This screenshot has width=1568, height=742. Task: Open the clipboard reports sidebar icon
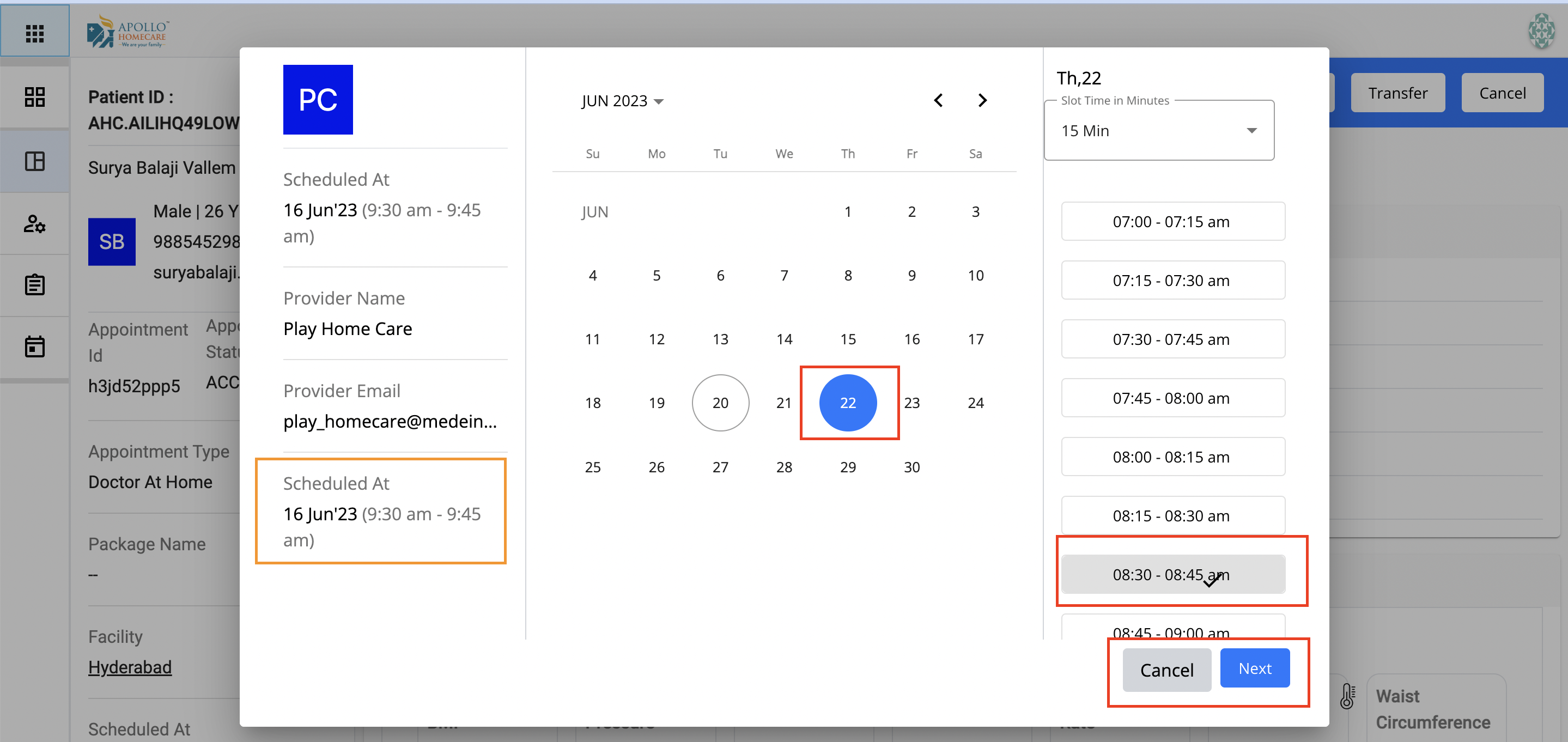[x=35, y=284]
